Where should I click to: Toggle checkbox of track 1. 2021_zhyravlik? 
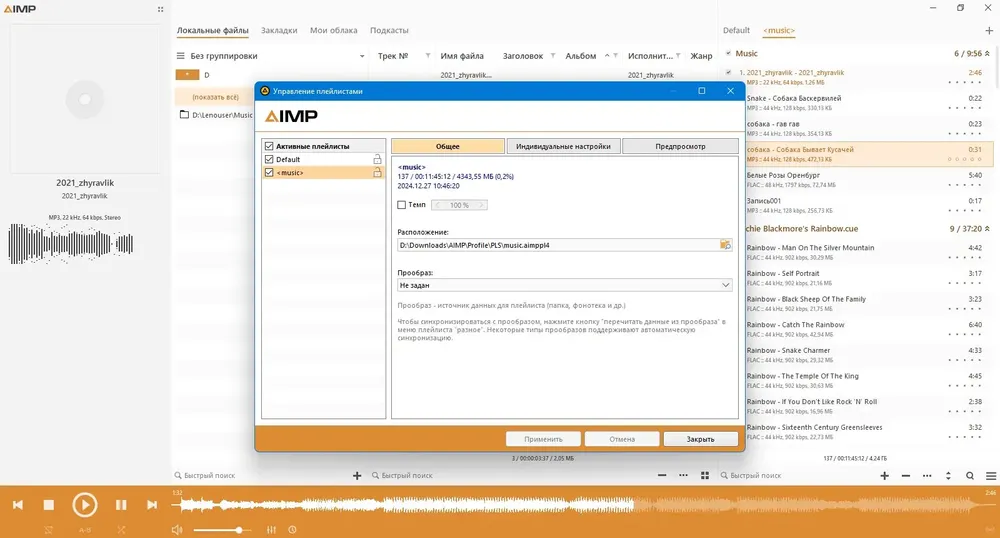[x=728, y=73]
